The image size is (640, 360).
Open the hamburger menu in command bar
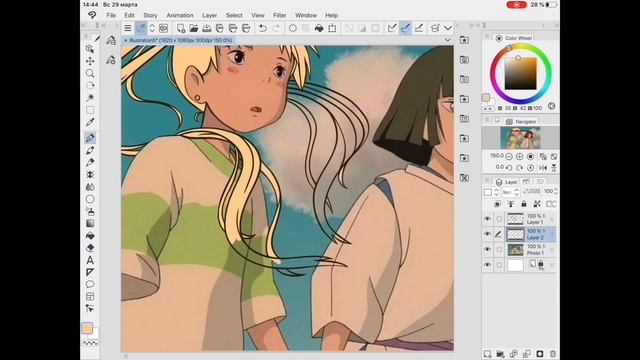[128, 28]
